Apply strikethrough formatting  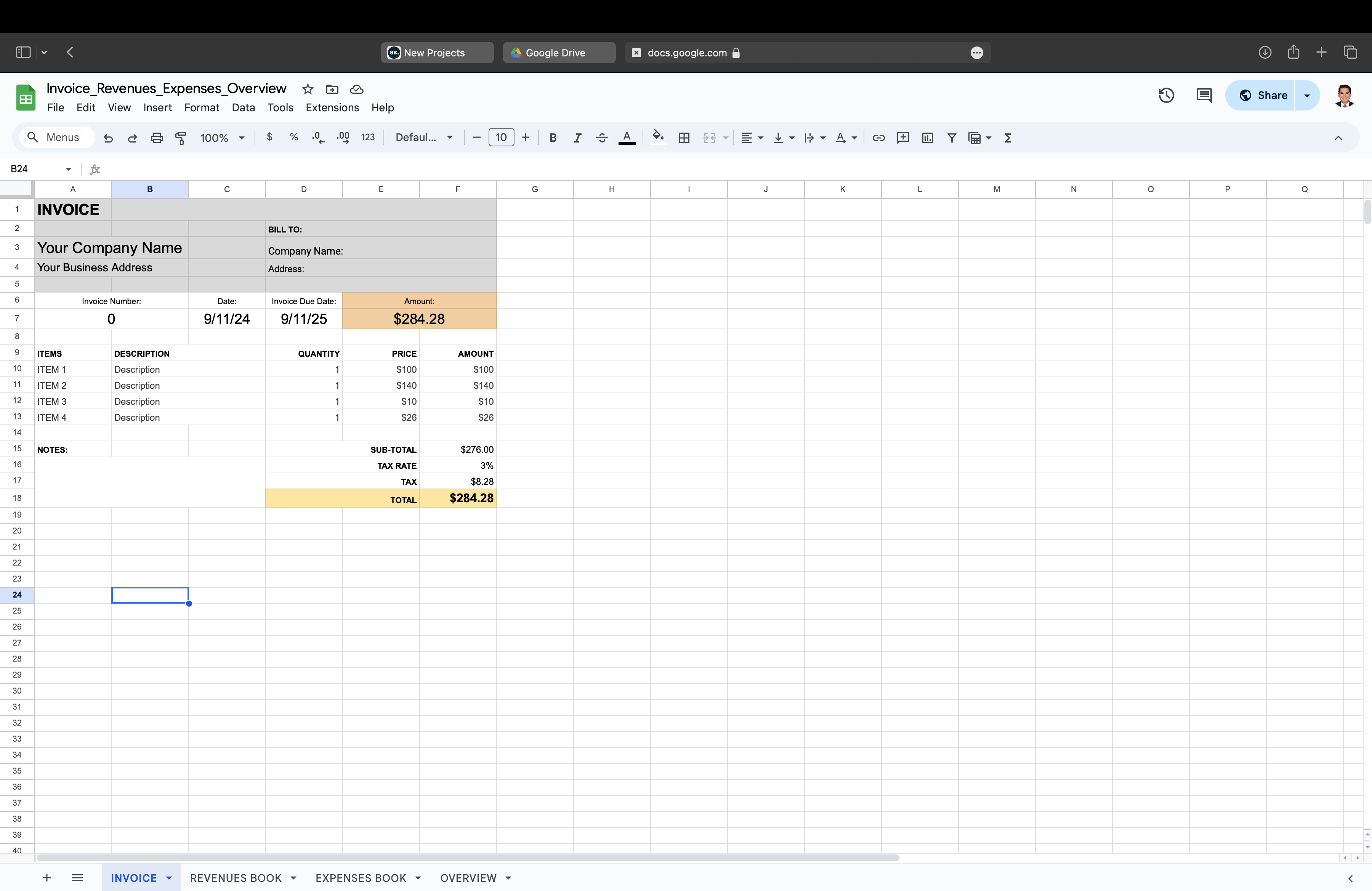click(602, 138)
